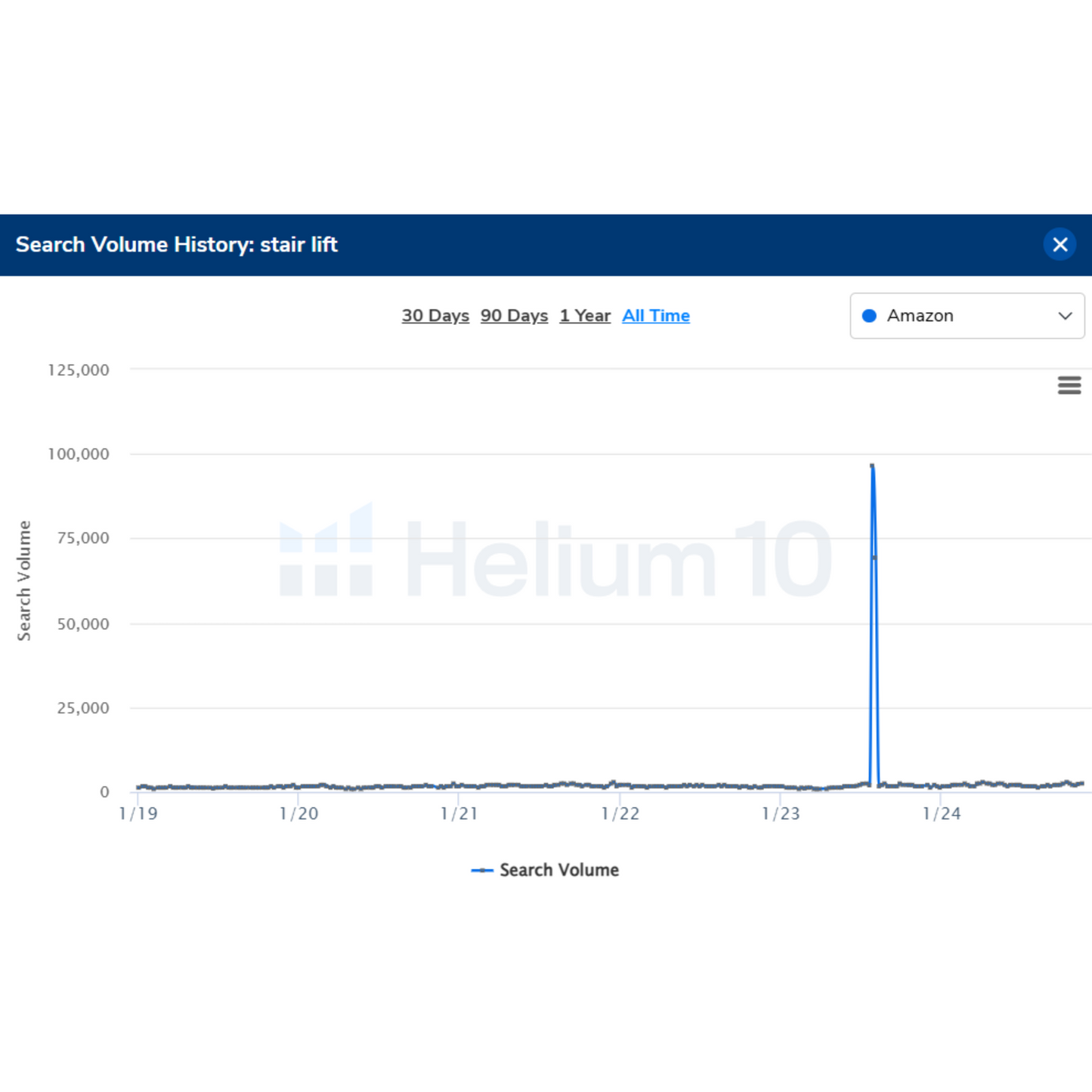This screenshot has width=1092, height=1092.
Task: Show the 30 Days range
Action: pyautogui.click(x=435, y=316)
